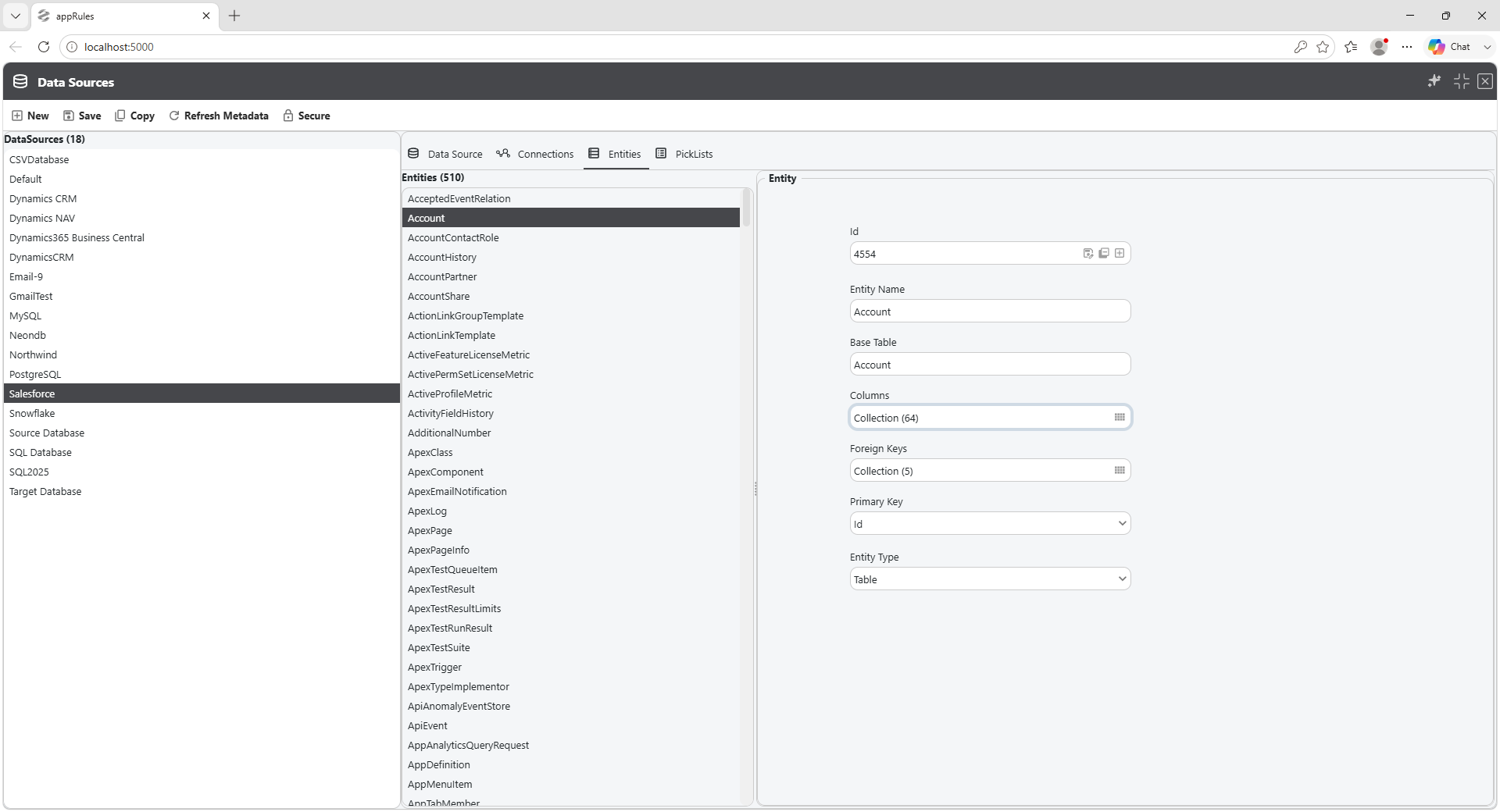Select the ActionLinkGroupTemplate entity

pyautogui.click(x=571, y=315)
